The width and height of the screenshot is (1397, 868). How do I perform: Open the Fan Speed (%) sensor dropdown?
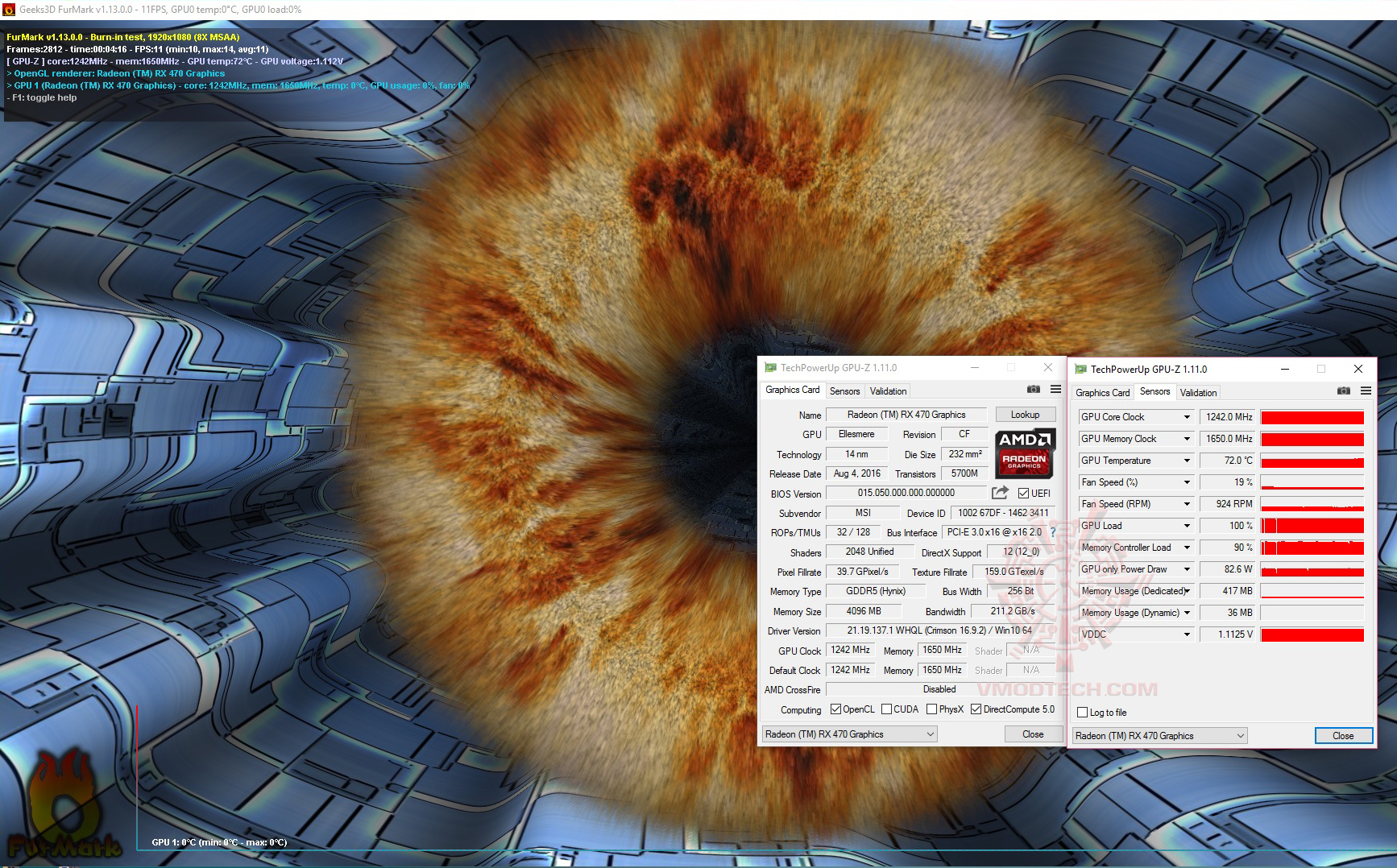coord(1187,482)
